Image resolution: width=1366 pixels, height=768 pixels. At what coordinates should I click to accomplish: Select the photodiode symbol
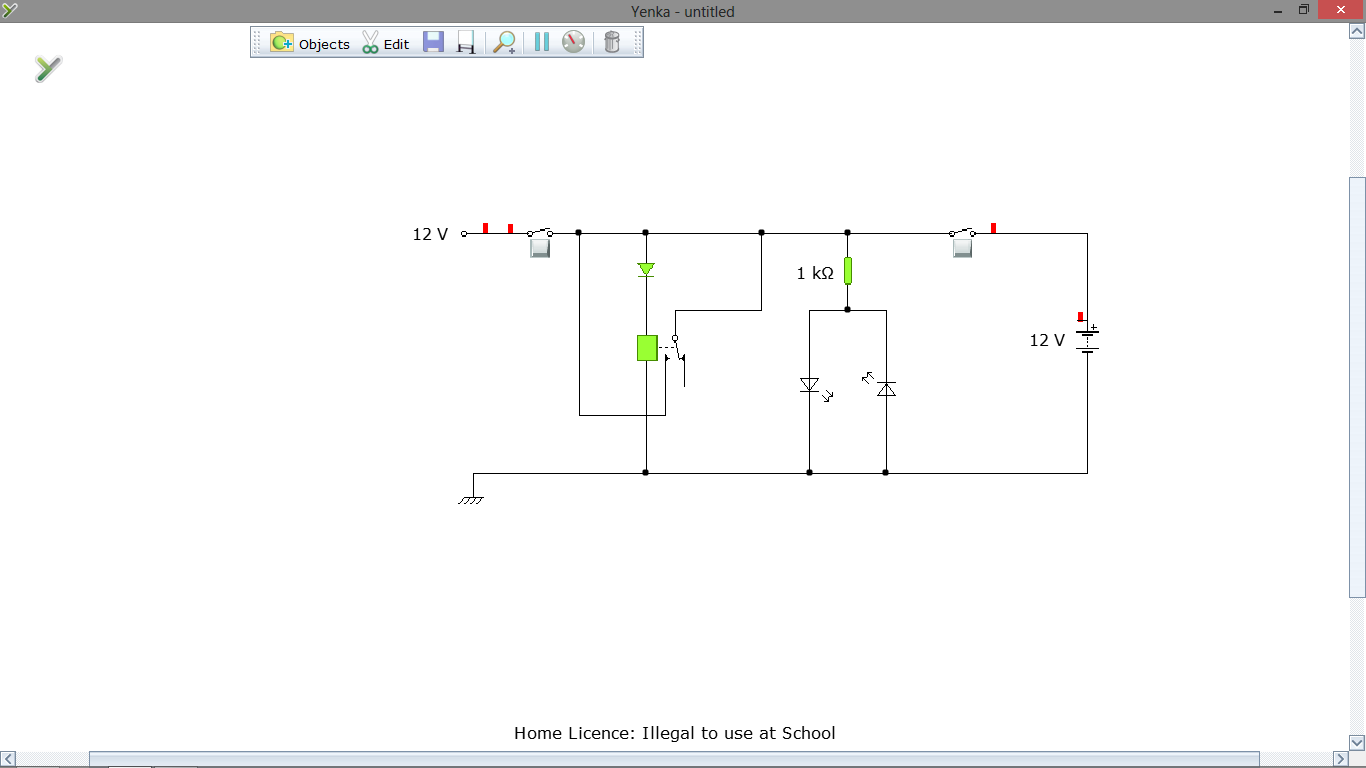(x=881, y=385)
